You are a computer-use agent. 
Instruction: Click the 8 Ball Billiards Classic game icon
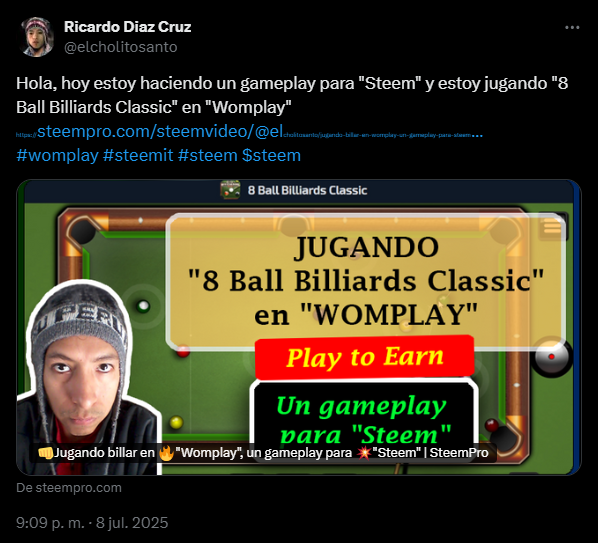(230, 190)
